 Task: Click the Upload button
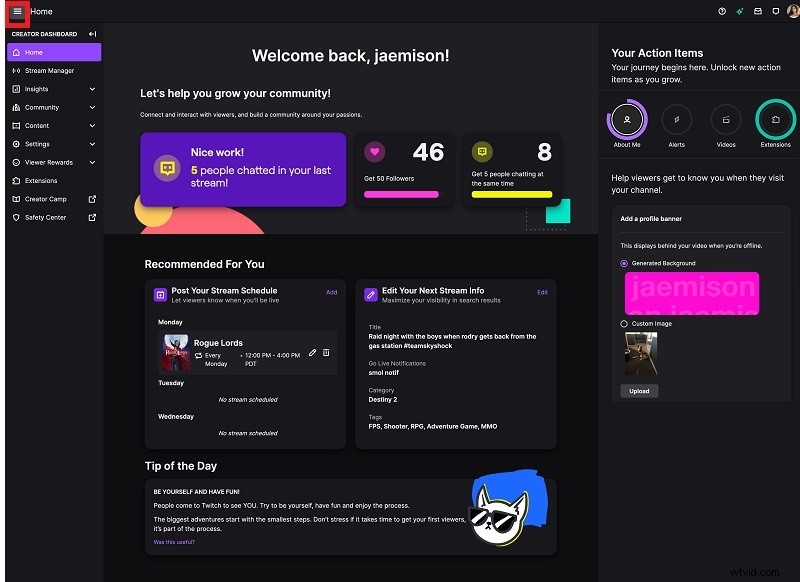[x=639, y=391]
